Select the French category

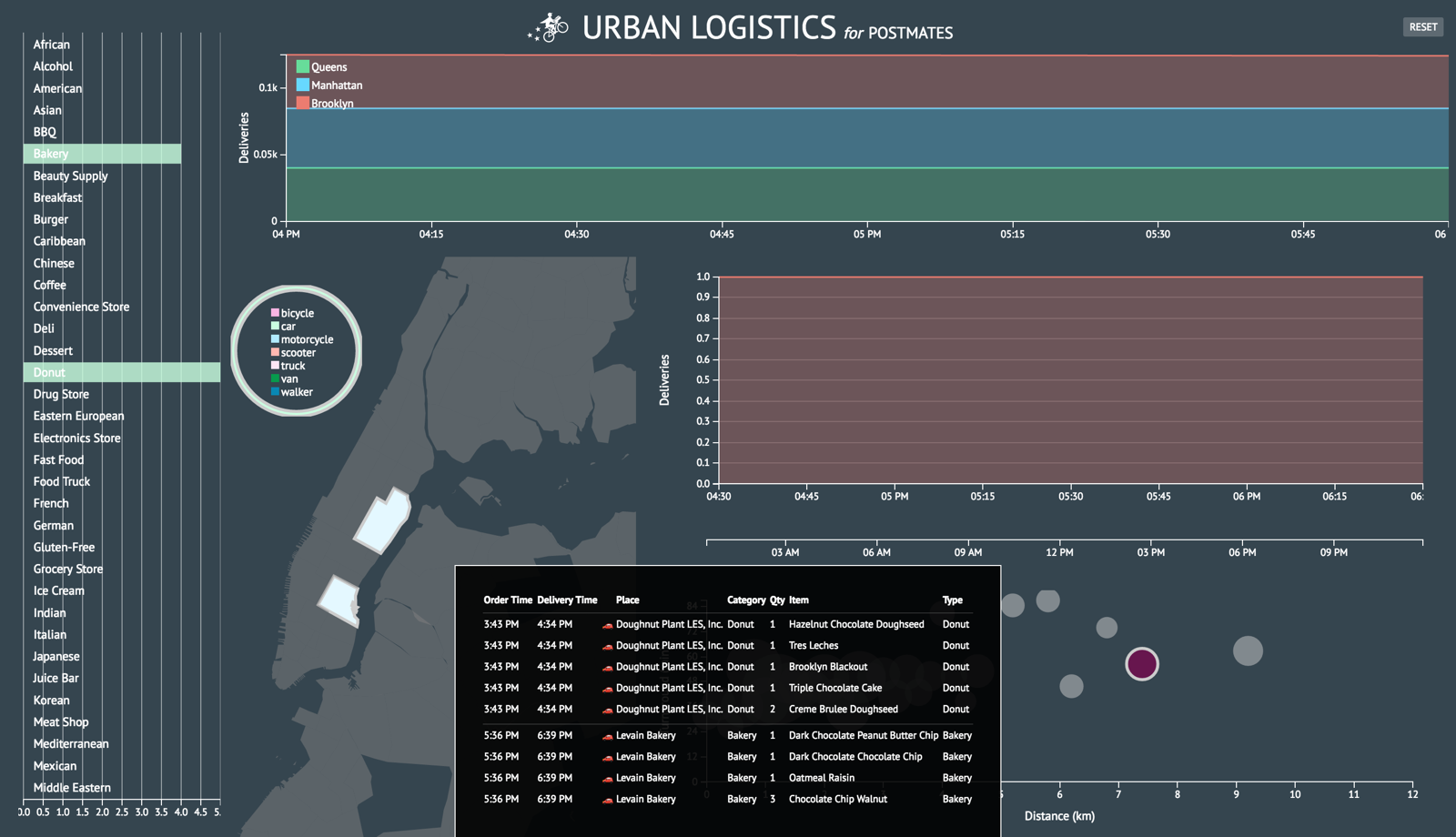click(x=51, y=503)
